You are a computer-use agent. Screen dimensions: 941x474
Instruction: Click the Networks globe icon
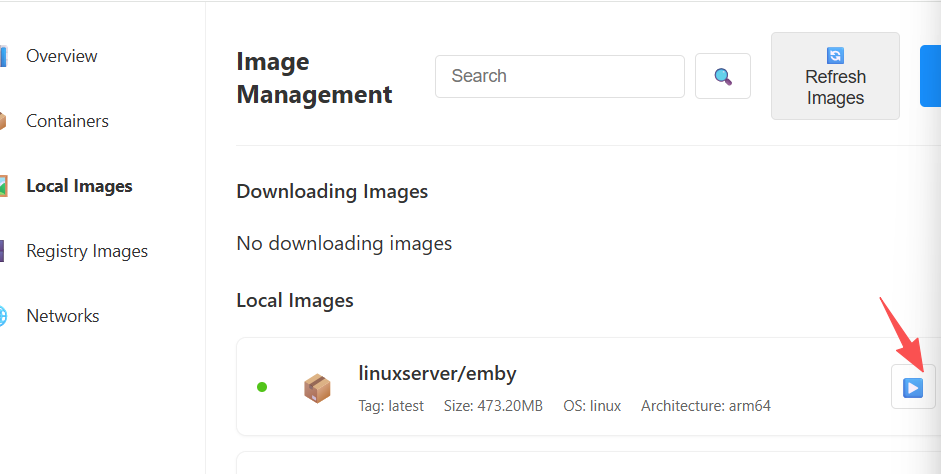point(4,316)
